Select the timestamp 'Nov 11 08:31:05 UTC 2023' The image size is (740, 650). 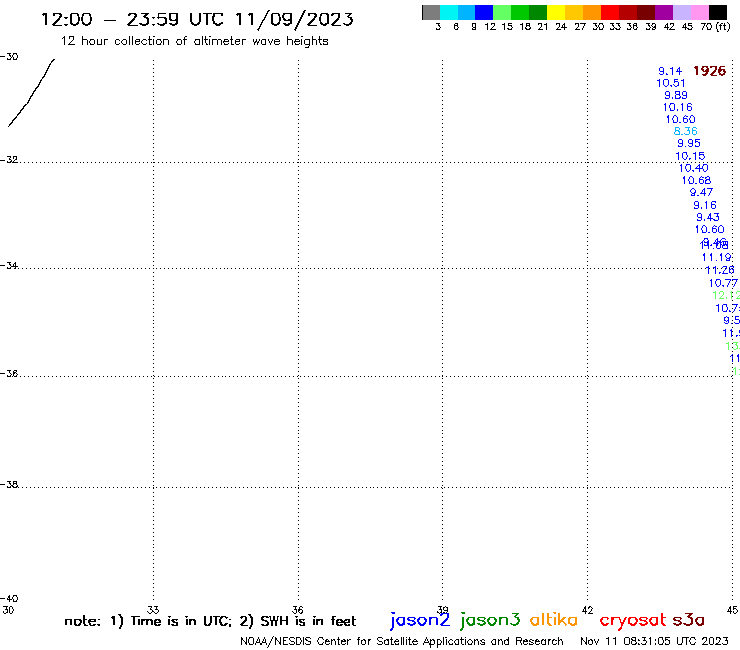point(654,642)
